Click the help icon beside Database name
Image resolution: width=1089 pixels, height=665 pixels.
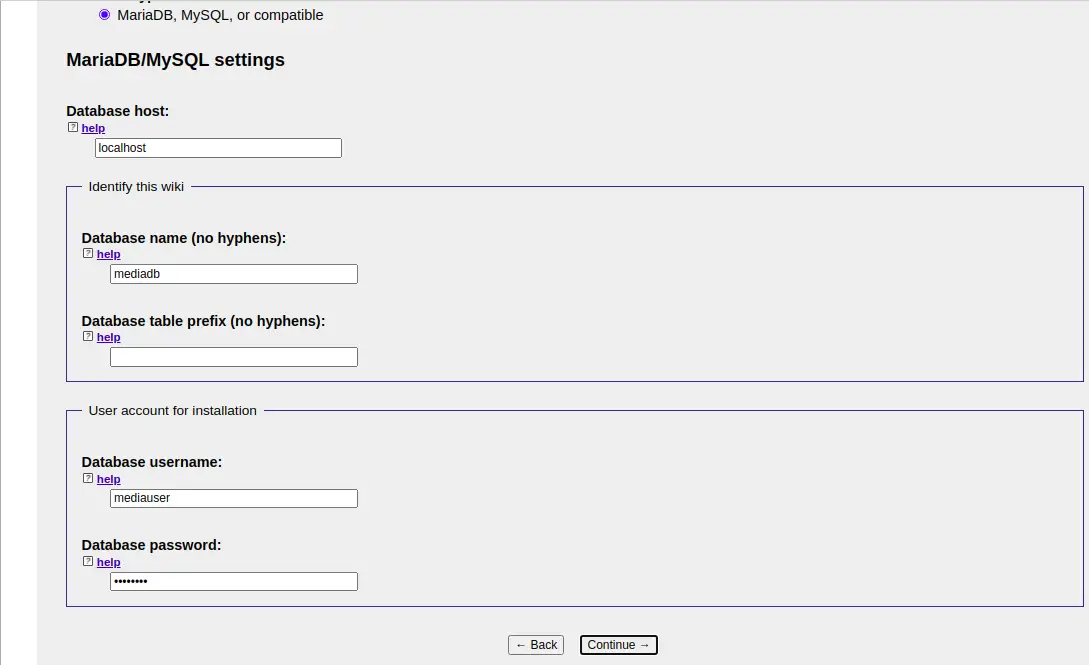[88, 253]
